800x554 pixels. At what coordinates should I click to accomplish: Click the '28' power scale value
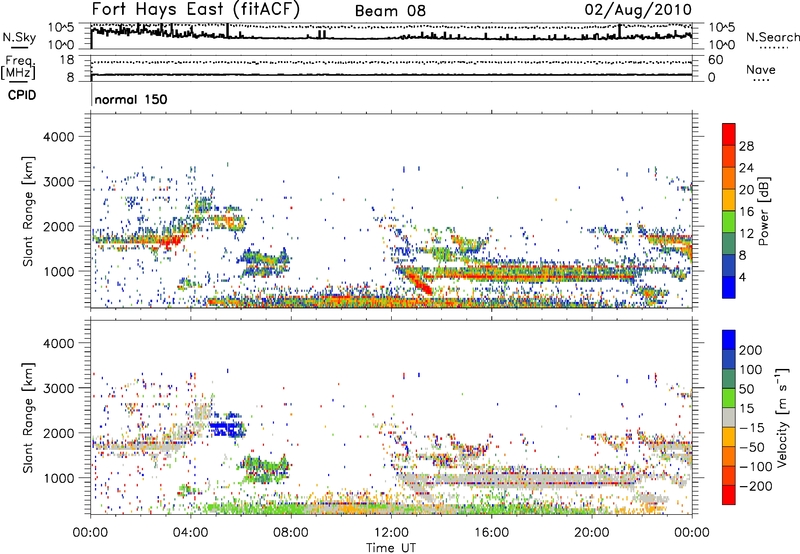pos(746,146)
